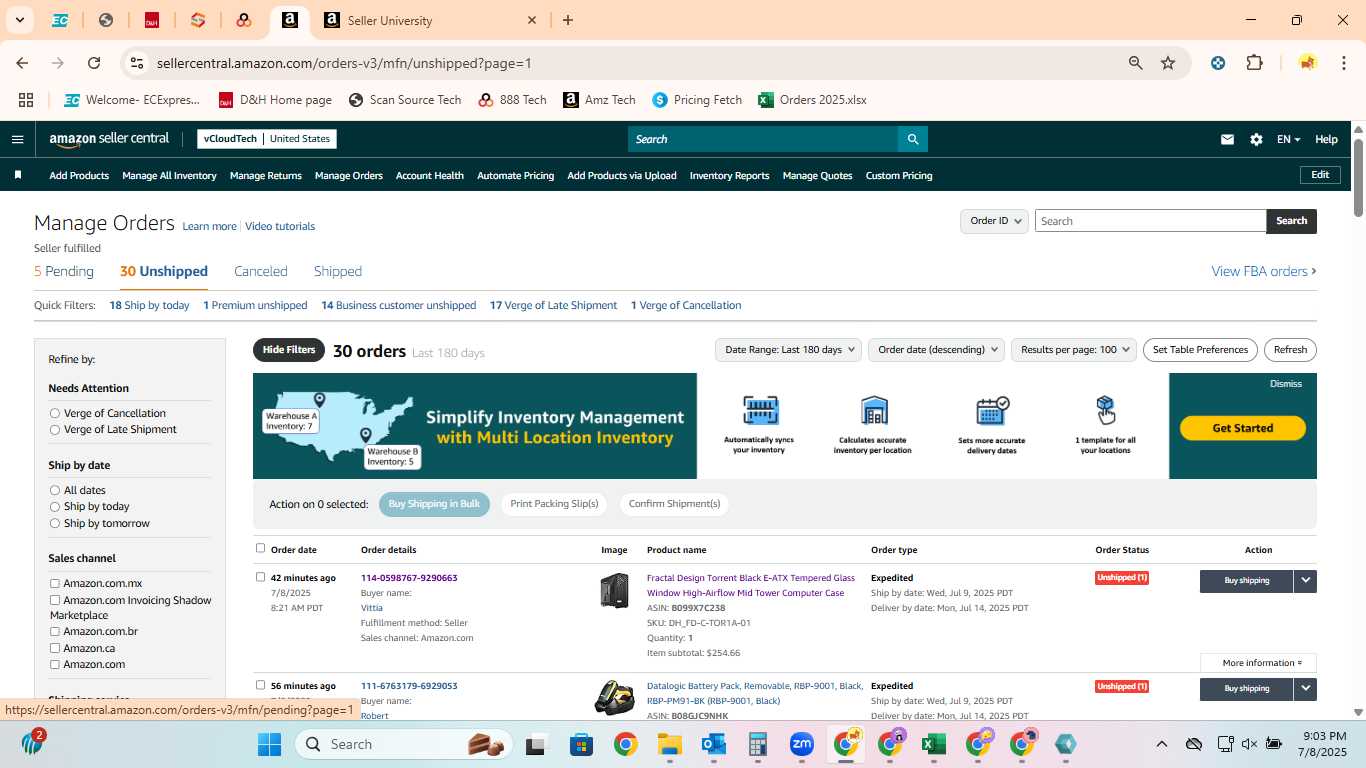Click the Get Started banner button

click(x=1243, y=428)
